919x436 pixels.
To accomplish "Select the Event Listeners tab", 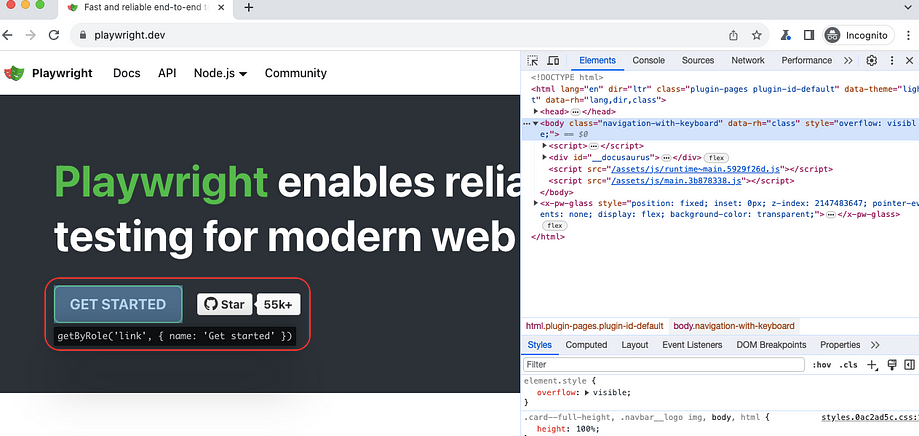I will [692, 345].
